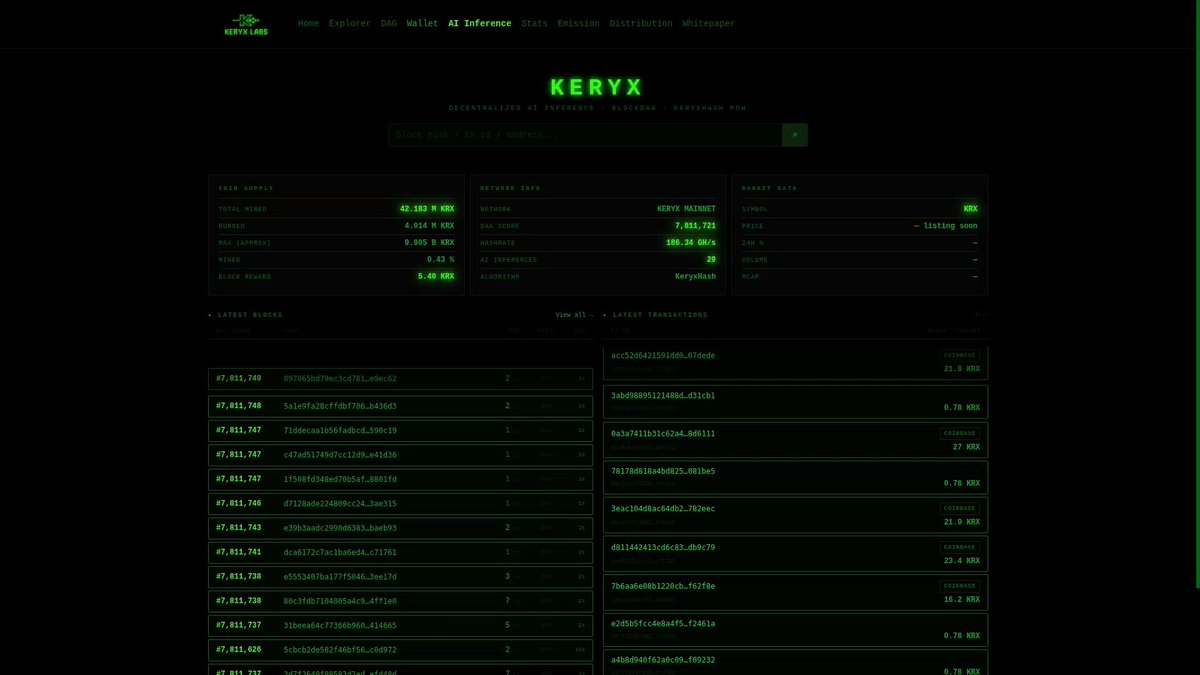Open the DAG page

pos(389,24)
